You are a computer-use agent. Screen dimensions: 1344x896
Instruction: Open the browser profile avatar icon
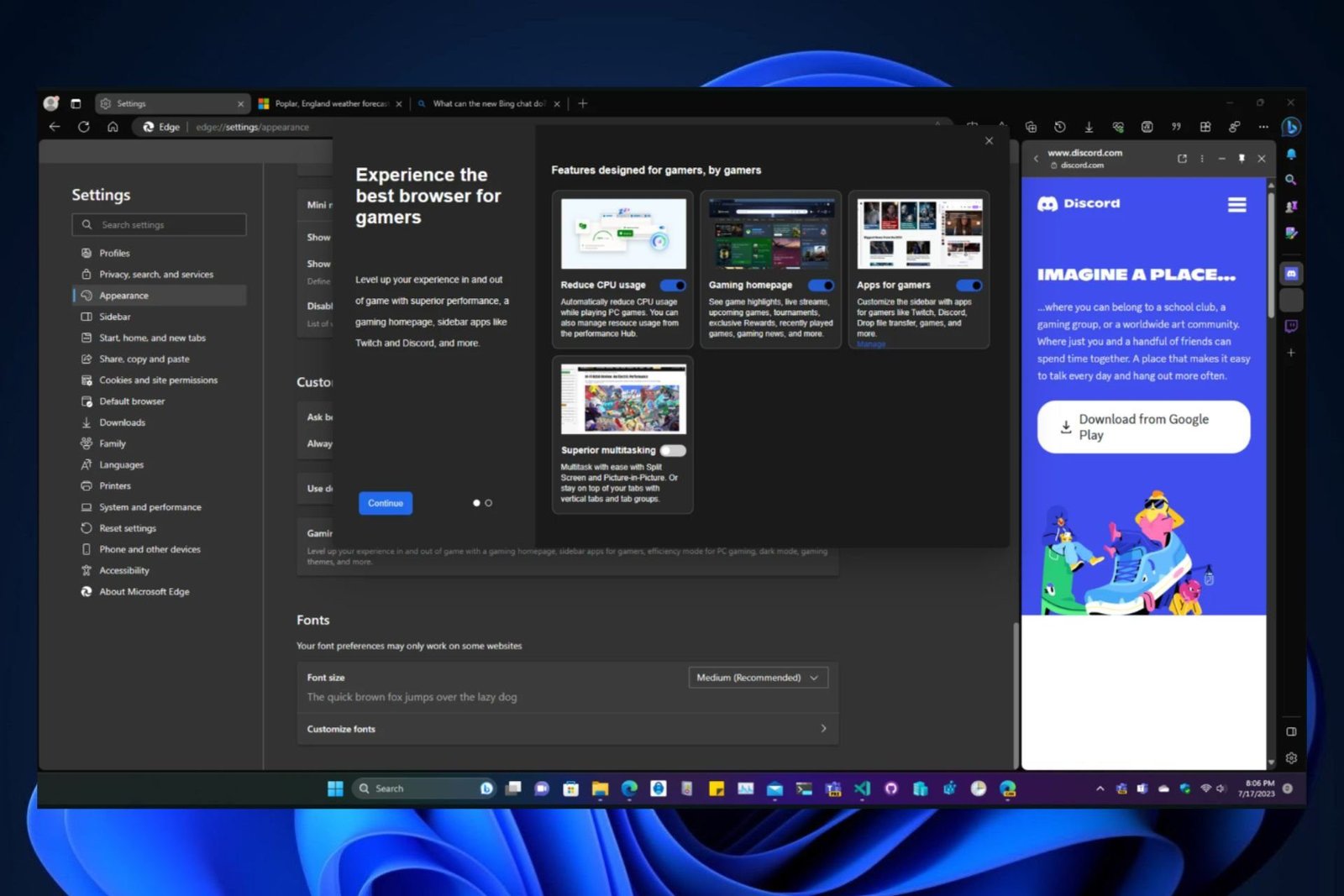pyautogui.click(x=51, y=103)
